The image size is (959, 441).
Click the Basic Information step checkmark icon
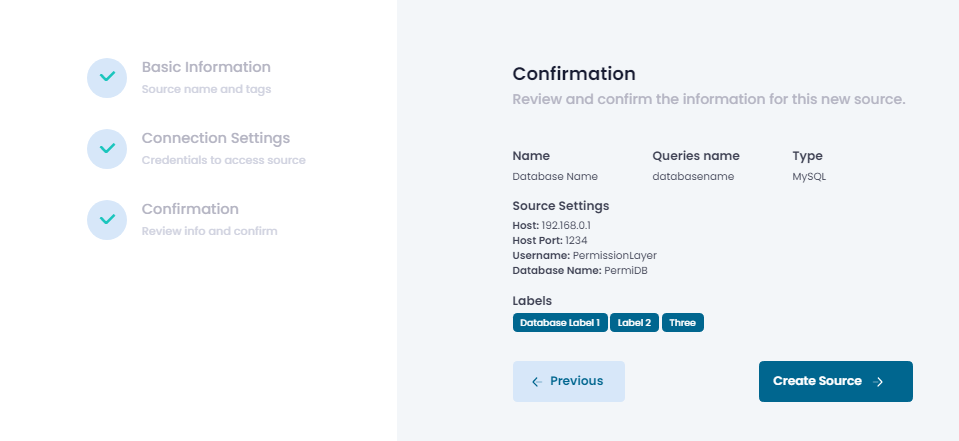click(x=107, y=77)
